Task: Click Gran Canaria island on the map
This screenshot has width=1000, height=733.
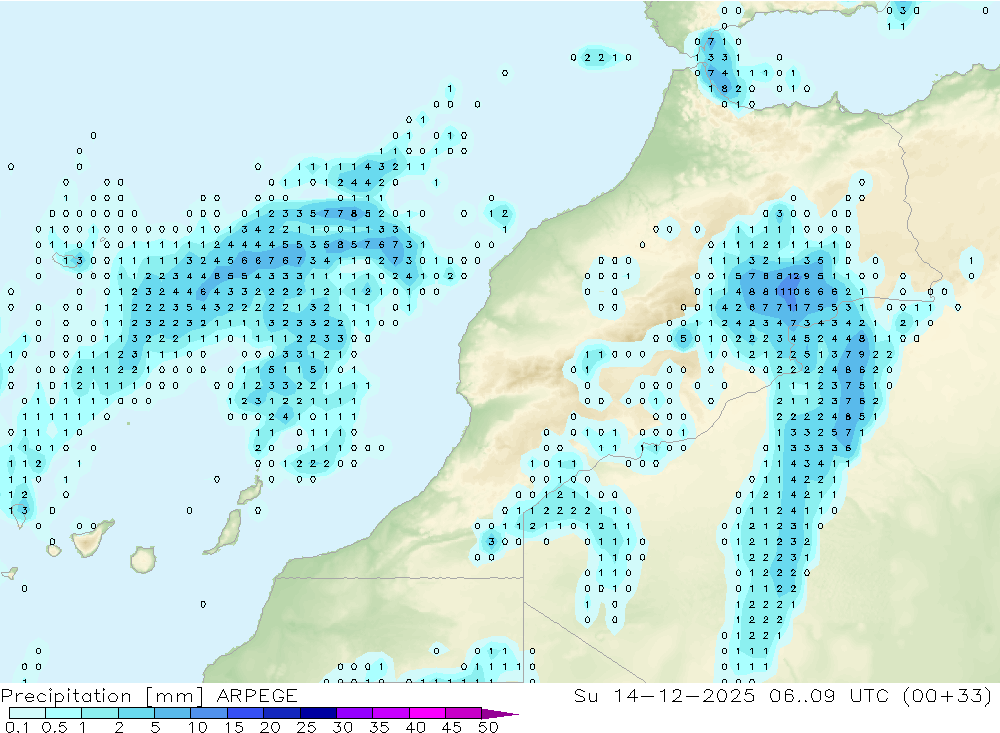Action: pos(143,560)
